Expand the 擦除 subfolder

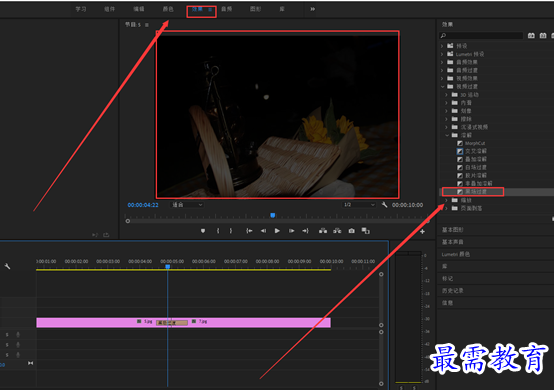[447, 119]
